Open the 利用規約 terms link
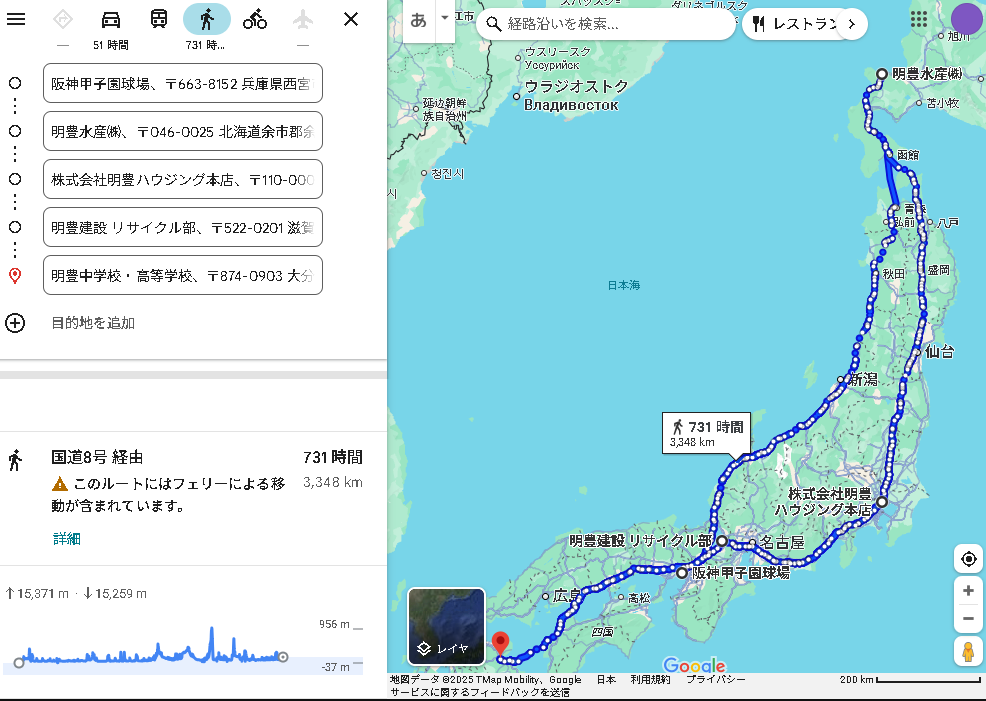Image resolution: width=986 pixels, height=701 pixels. tap(650, 680)
